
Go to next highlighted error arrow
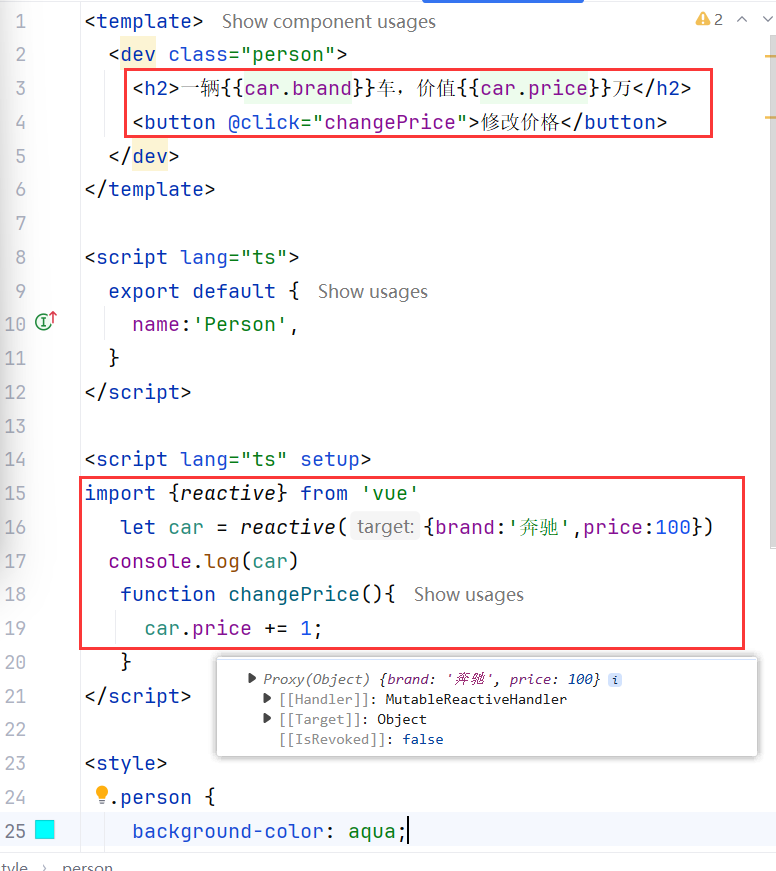tap(768, 19)
